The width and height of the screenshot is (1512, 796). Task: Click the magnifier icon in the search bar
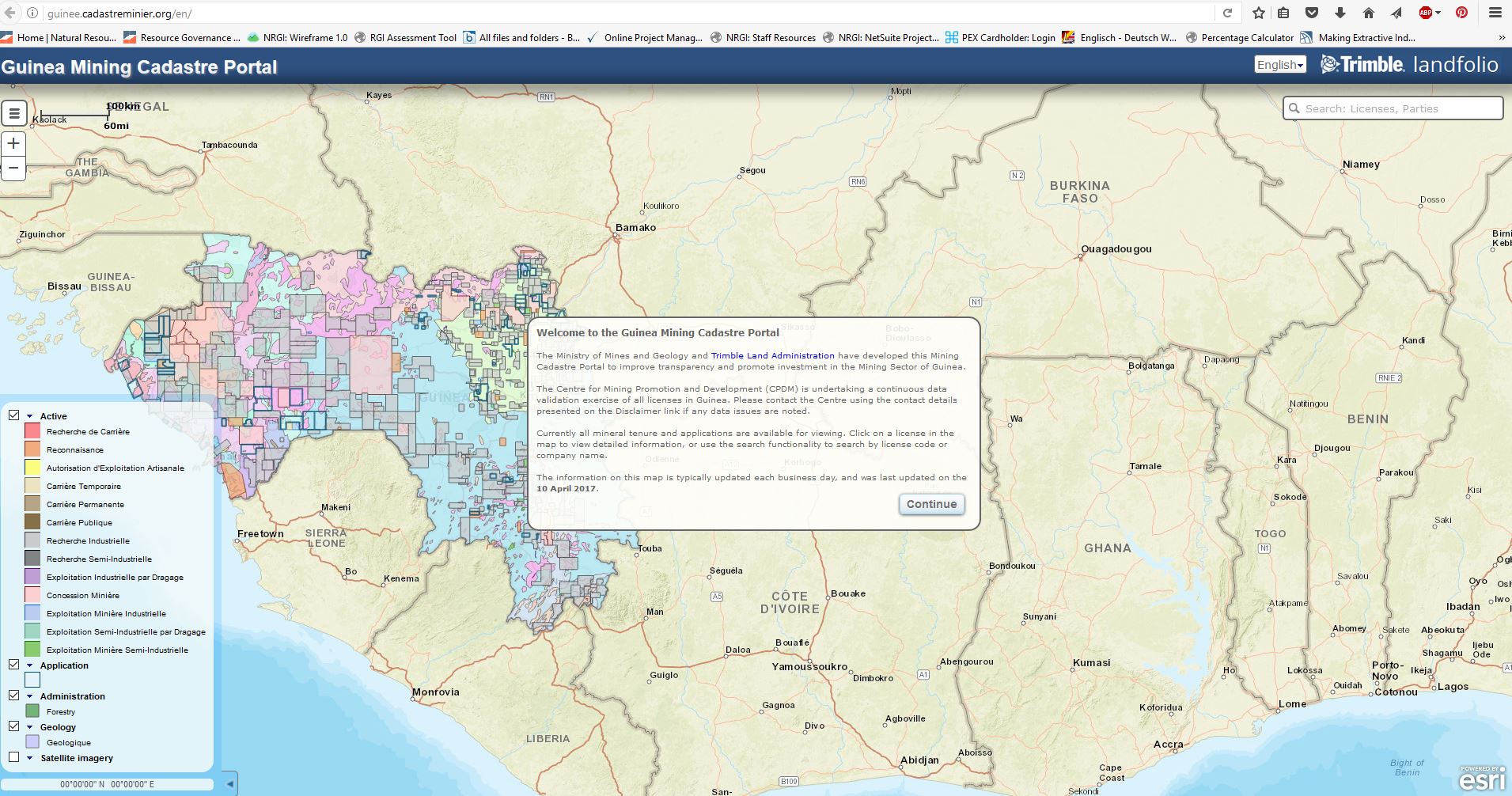(x=1294, y=108)
